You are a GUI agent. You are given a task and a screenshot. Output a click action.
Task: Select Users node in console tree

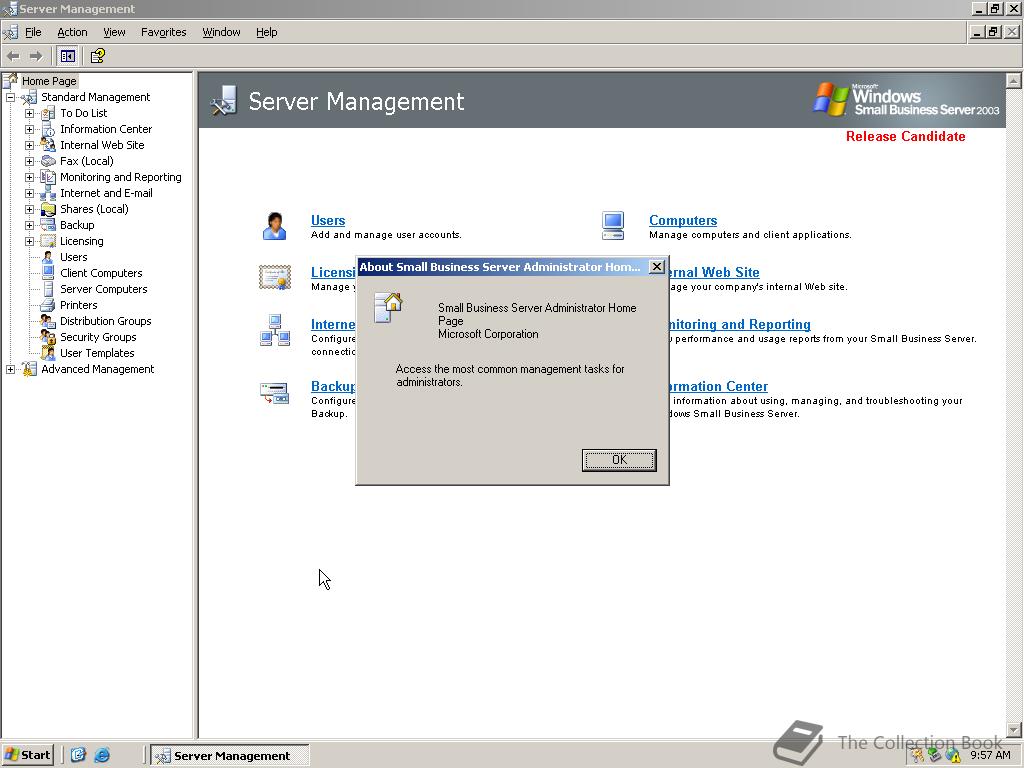pyautogui.click(x=74, y=257)
